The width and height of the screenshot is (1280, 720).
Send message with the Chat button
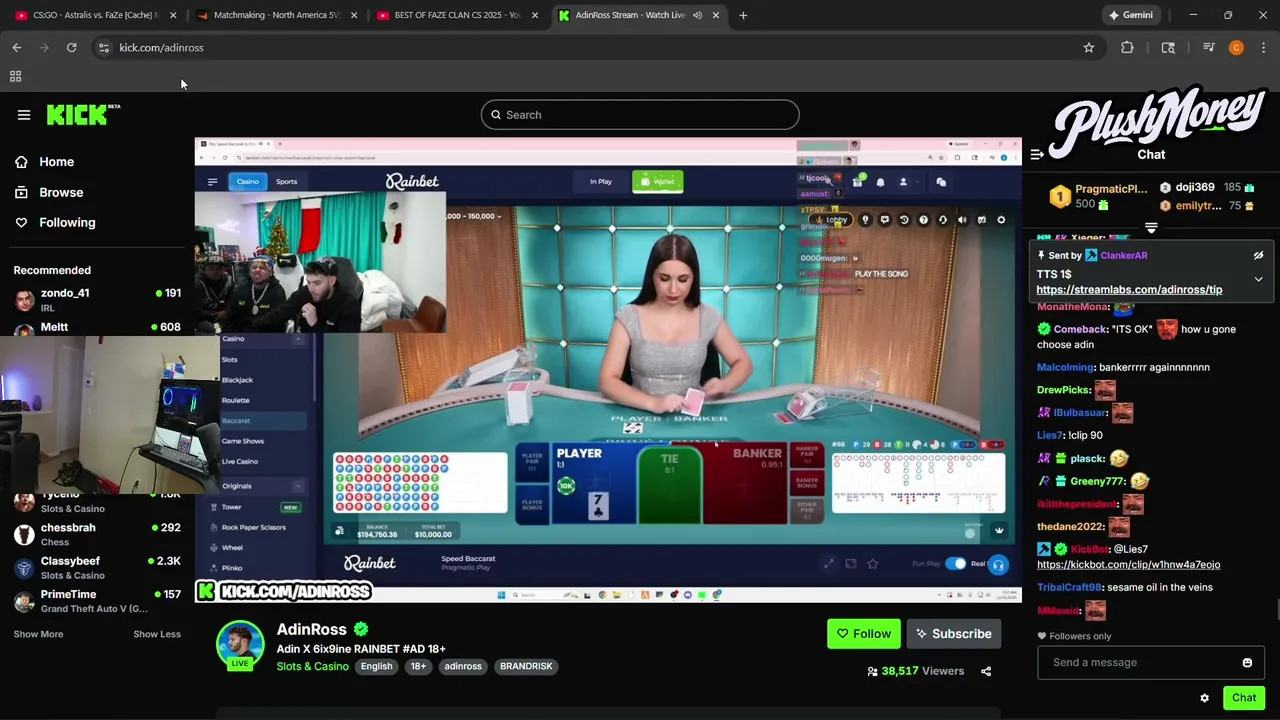(x=1244, y=698)
